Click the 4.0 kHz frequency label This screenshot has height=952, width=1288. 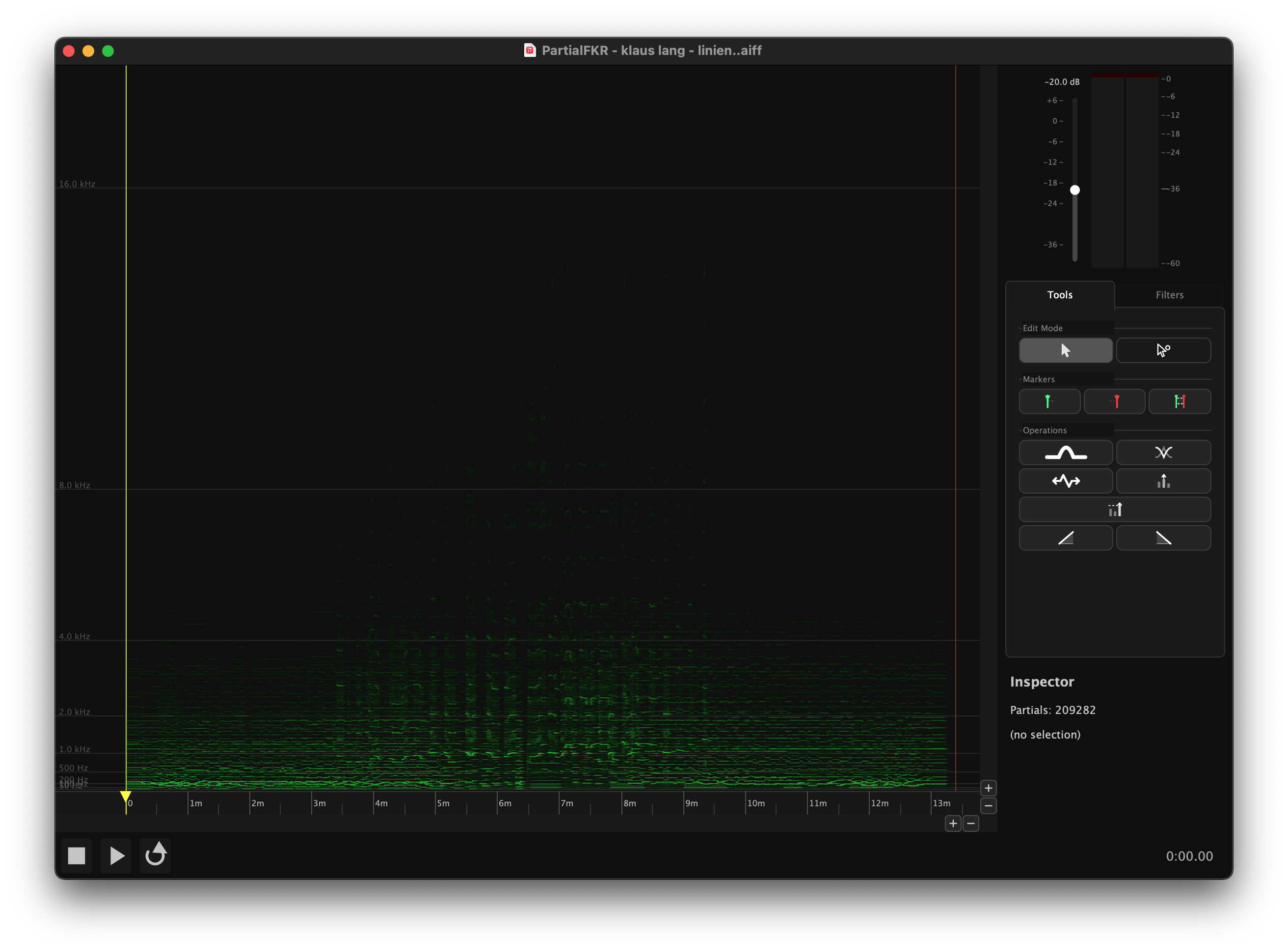74,636
